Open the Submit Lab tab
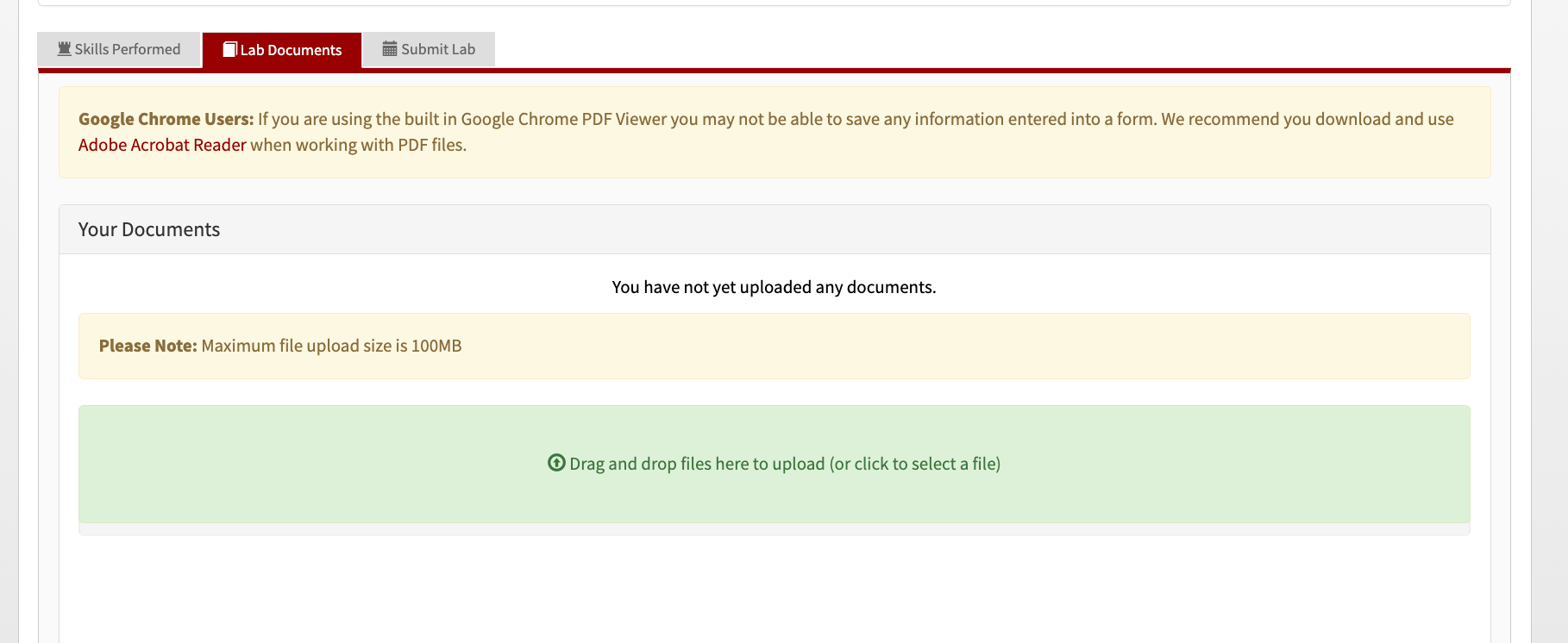This screenshot has height=643, width=1568. click(429, 49)
